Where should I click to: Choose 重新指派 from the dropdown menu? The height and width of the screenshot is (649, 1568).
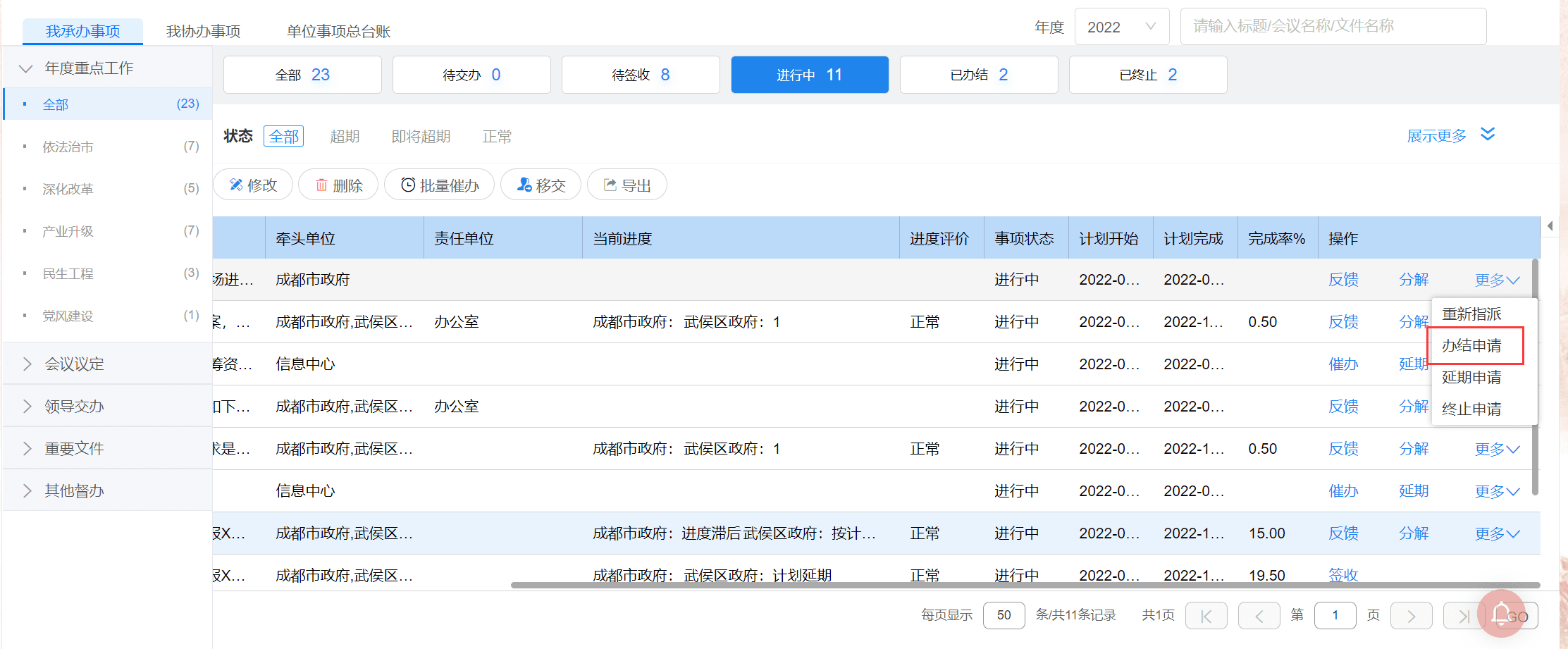click(1471, 314)
